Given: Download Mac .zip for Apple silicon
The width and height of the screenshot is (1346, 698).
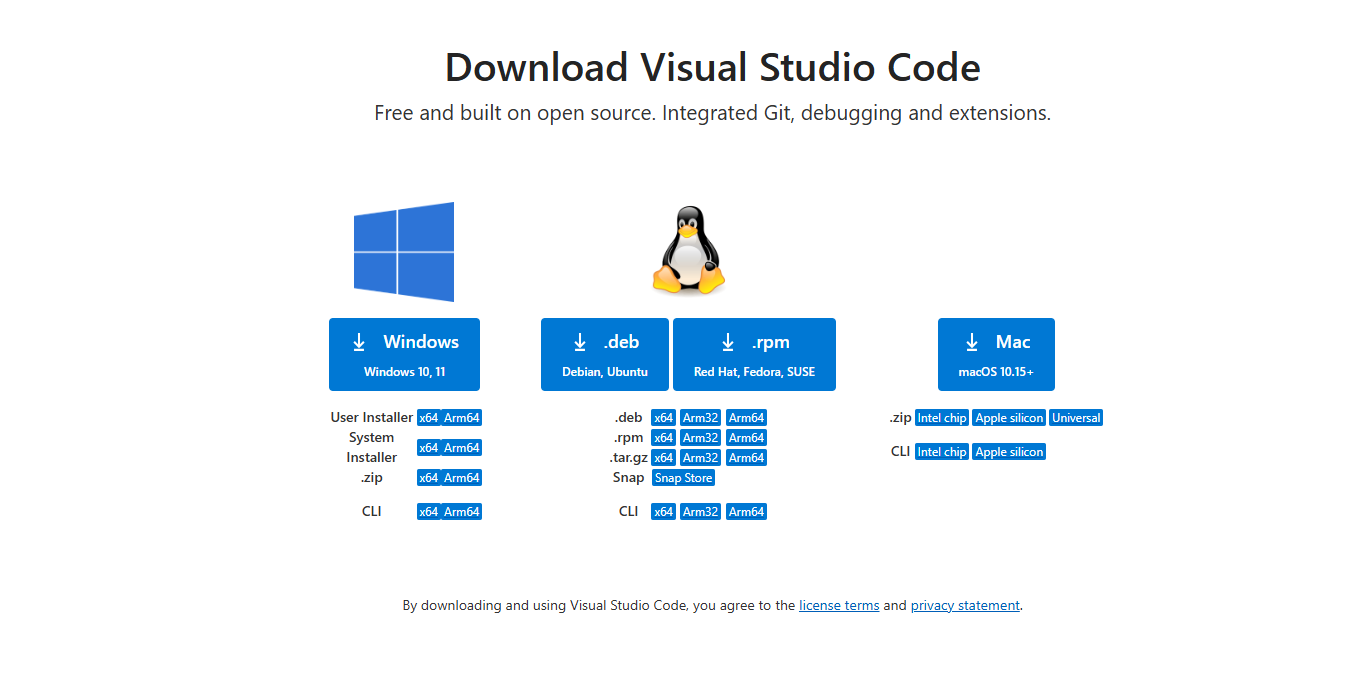Looking at the screenshot, I should pos(1009,418).
